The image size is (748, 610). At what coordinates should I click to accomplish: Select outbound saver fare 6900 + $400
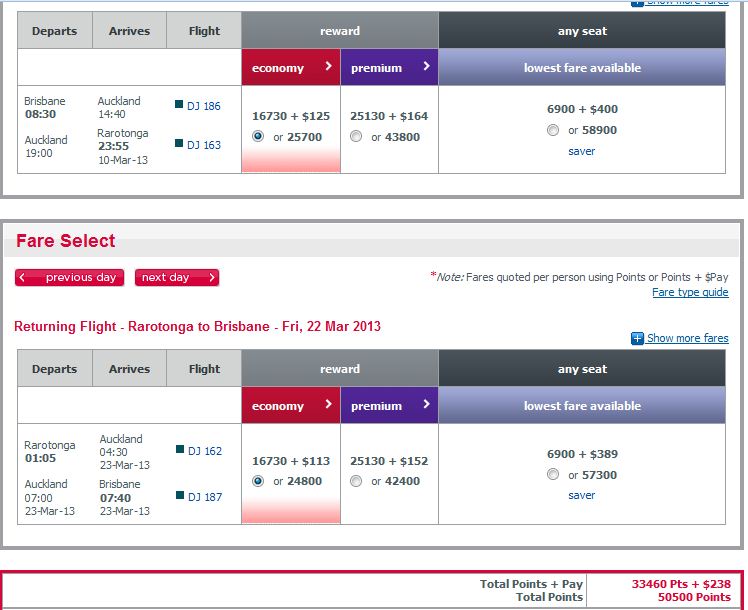pyautogui.click(x=553, y=130)
